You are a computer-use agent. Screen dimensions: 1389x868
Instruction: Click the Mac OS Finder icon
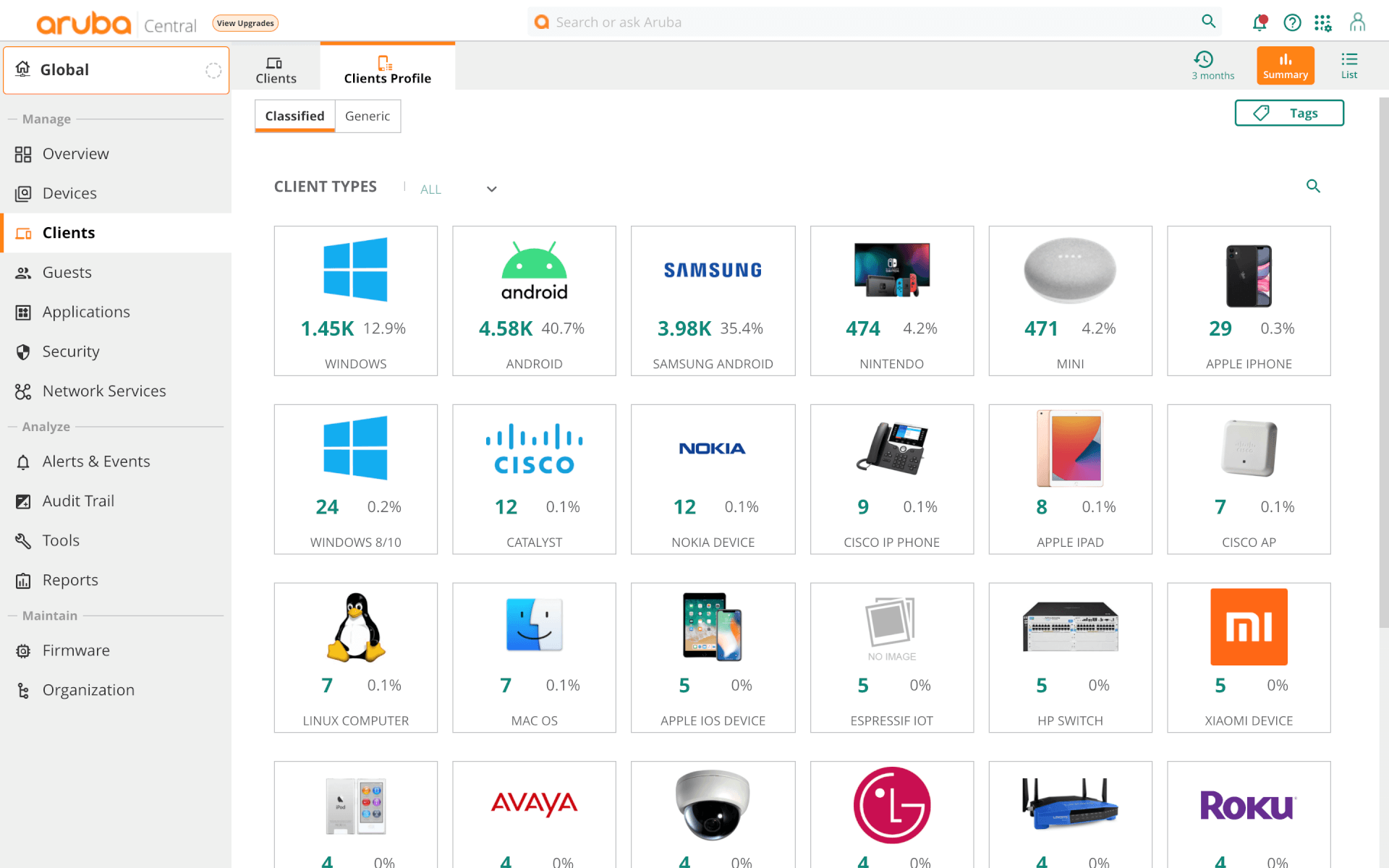pyautogui.click(x=534, y=625)
